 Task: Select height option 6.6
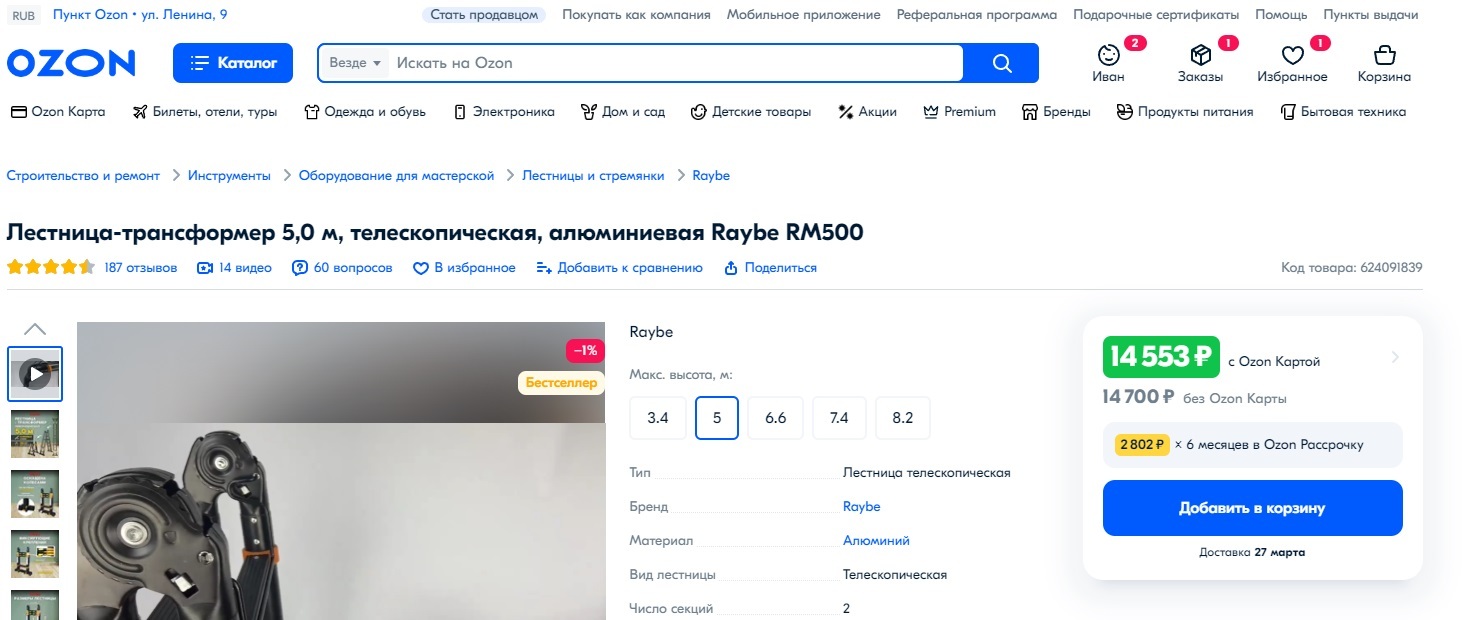[776, 418]
